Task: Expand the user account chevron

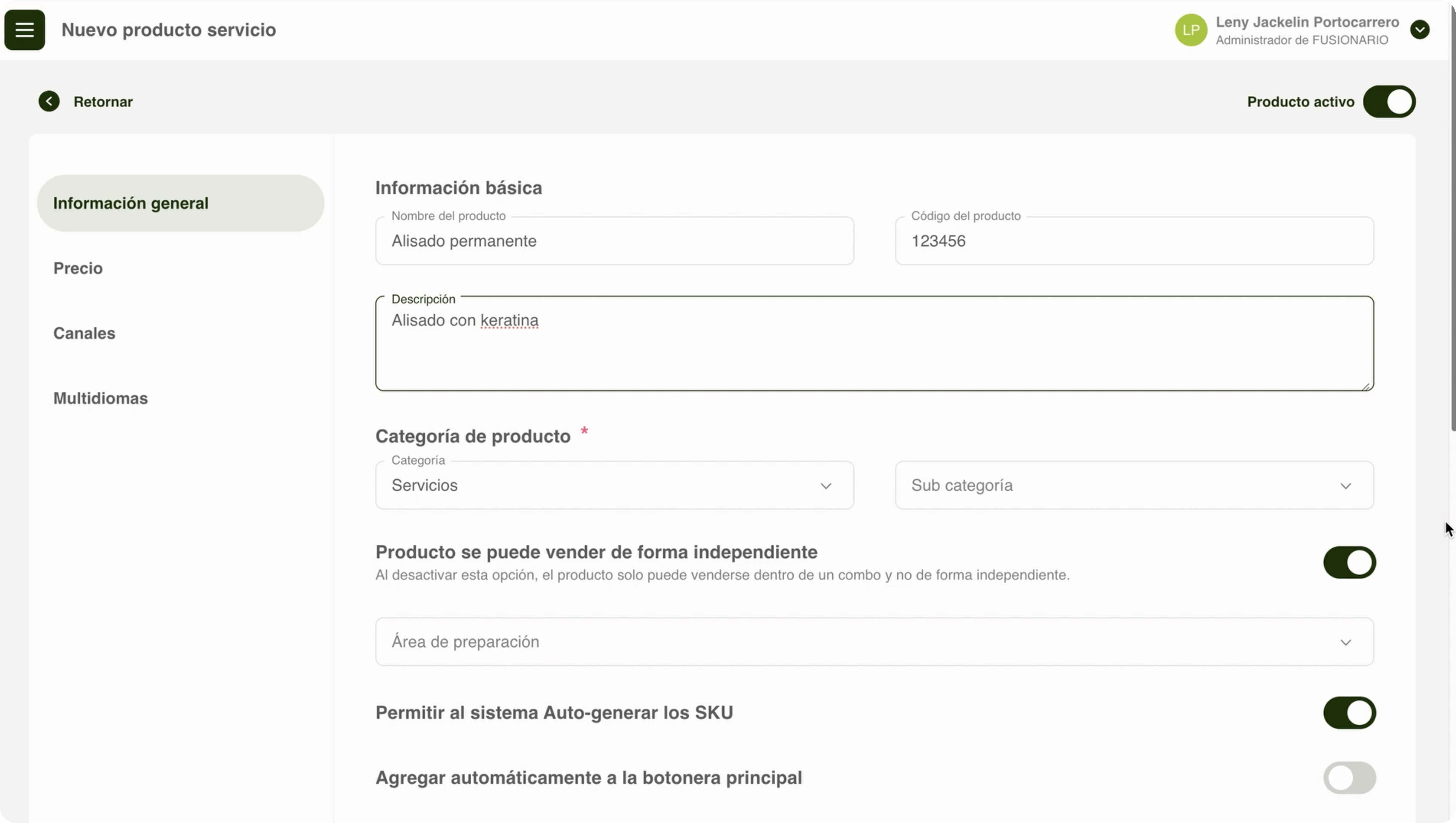Action: 1419,30
